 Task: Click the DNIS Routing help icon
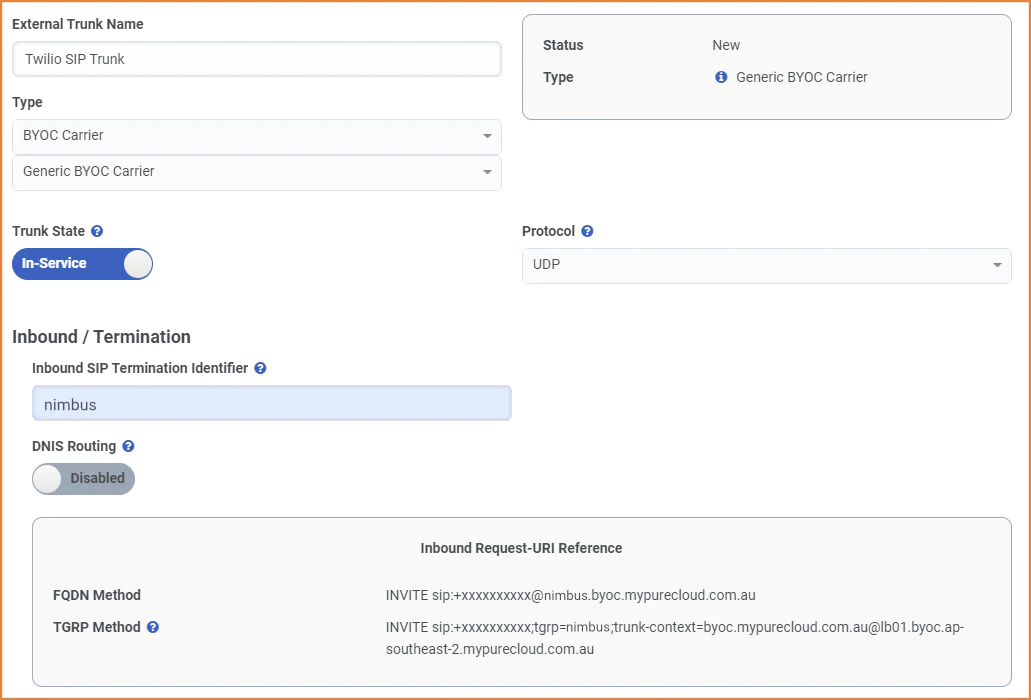click(x=128, y=446)
